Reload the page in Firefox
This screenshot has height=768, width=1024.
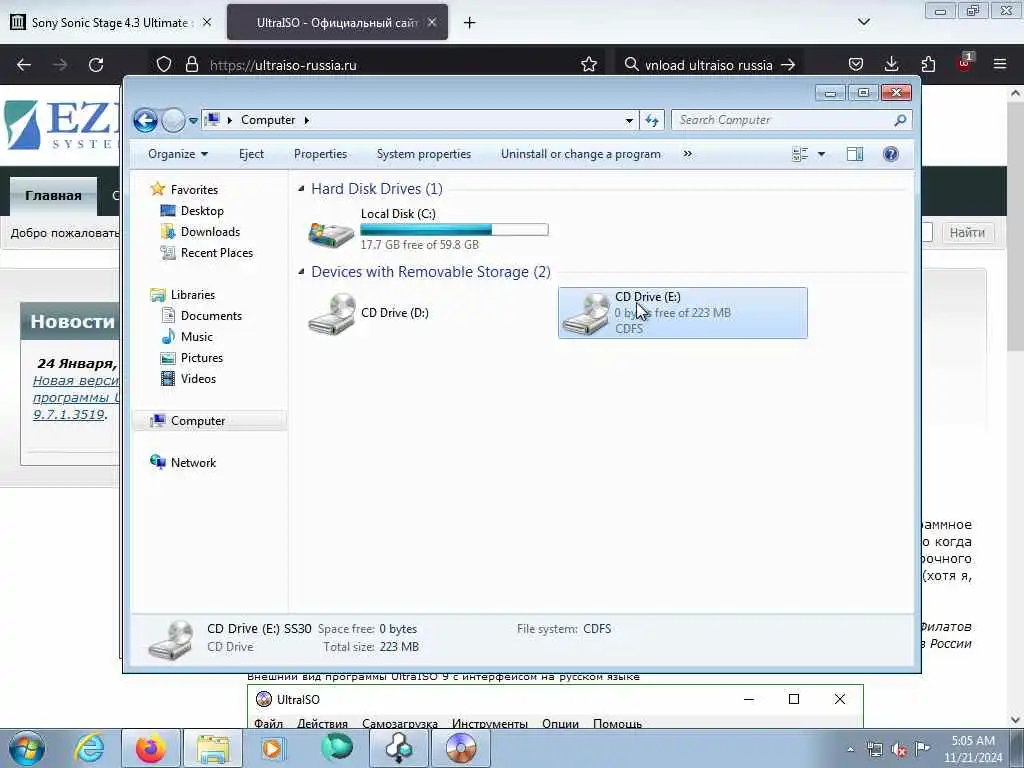(96, 65)
